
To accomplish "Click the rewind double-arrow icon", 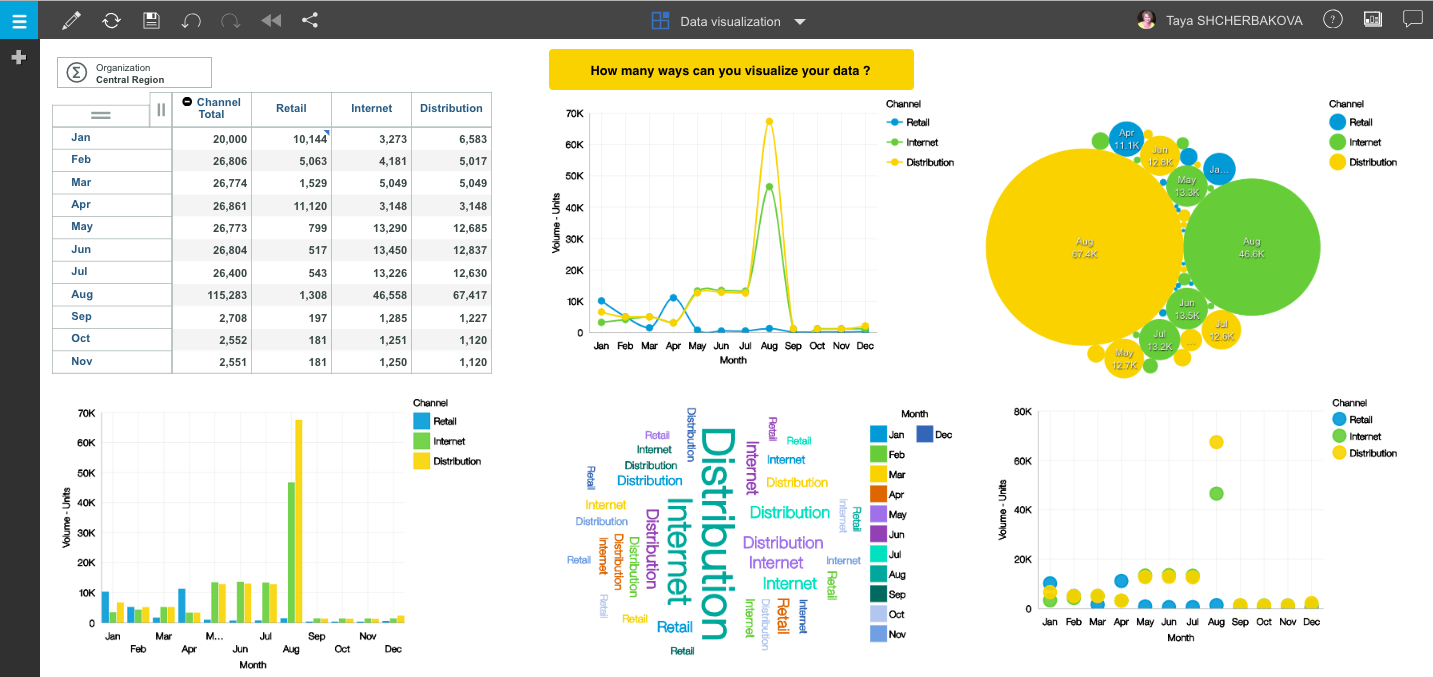I will coord(270,20).
